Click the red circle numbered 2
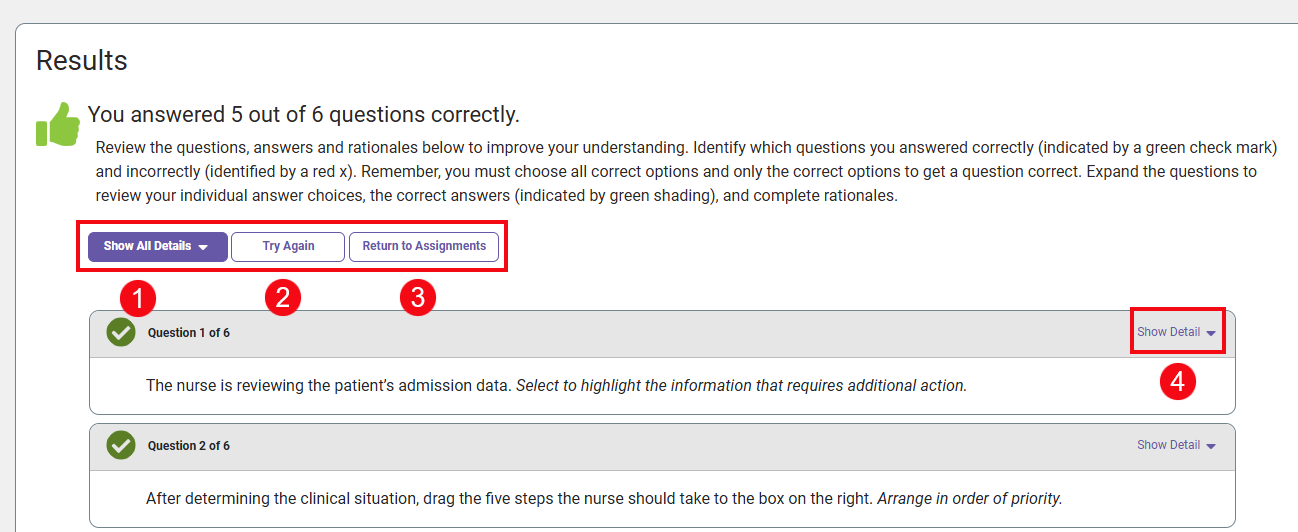This screenshot has width=1298, height=532. coord(283,298)
